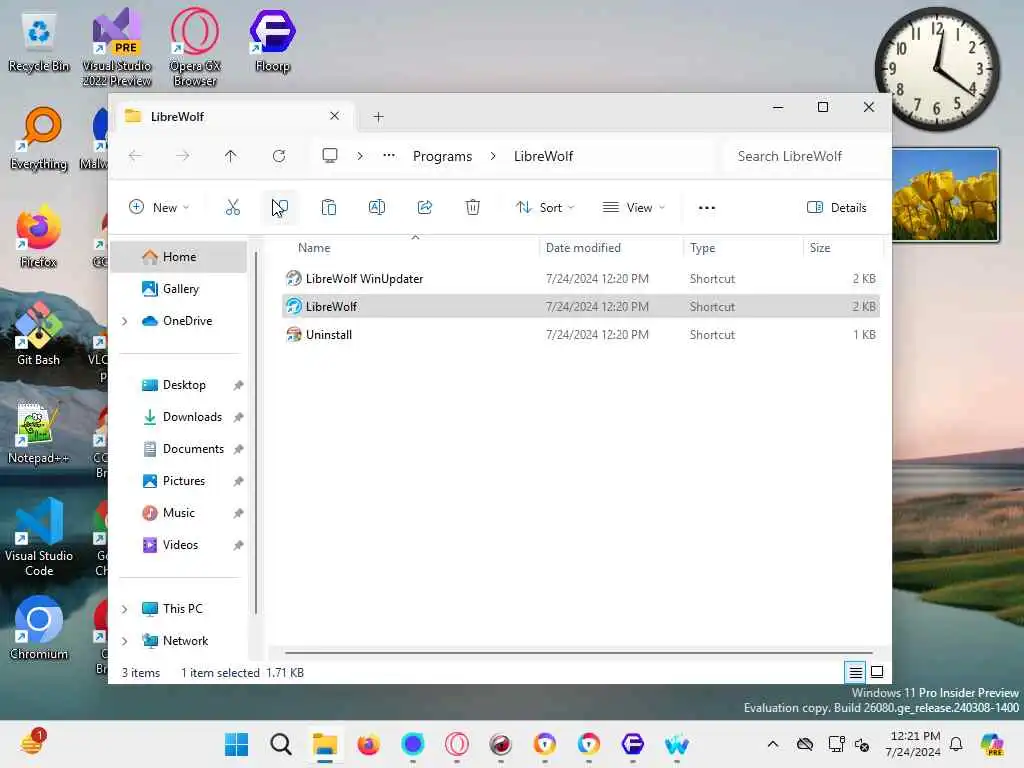This screenshot has height=768, width=1024.
Task: Open Recycle Bin desktop icon
Action: [x=39, y=41]
